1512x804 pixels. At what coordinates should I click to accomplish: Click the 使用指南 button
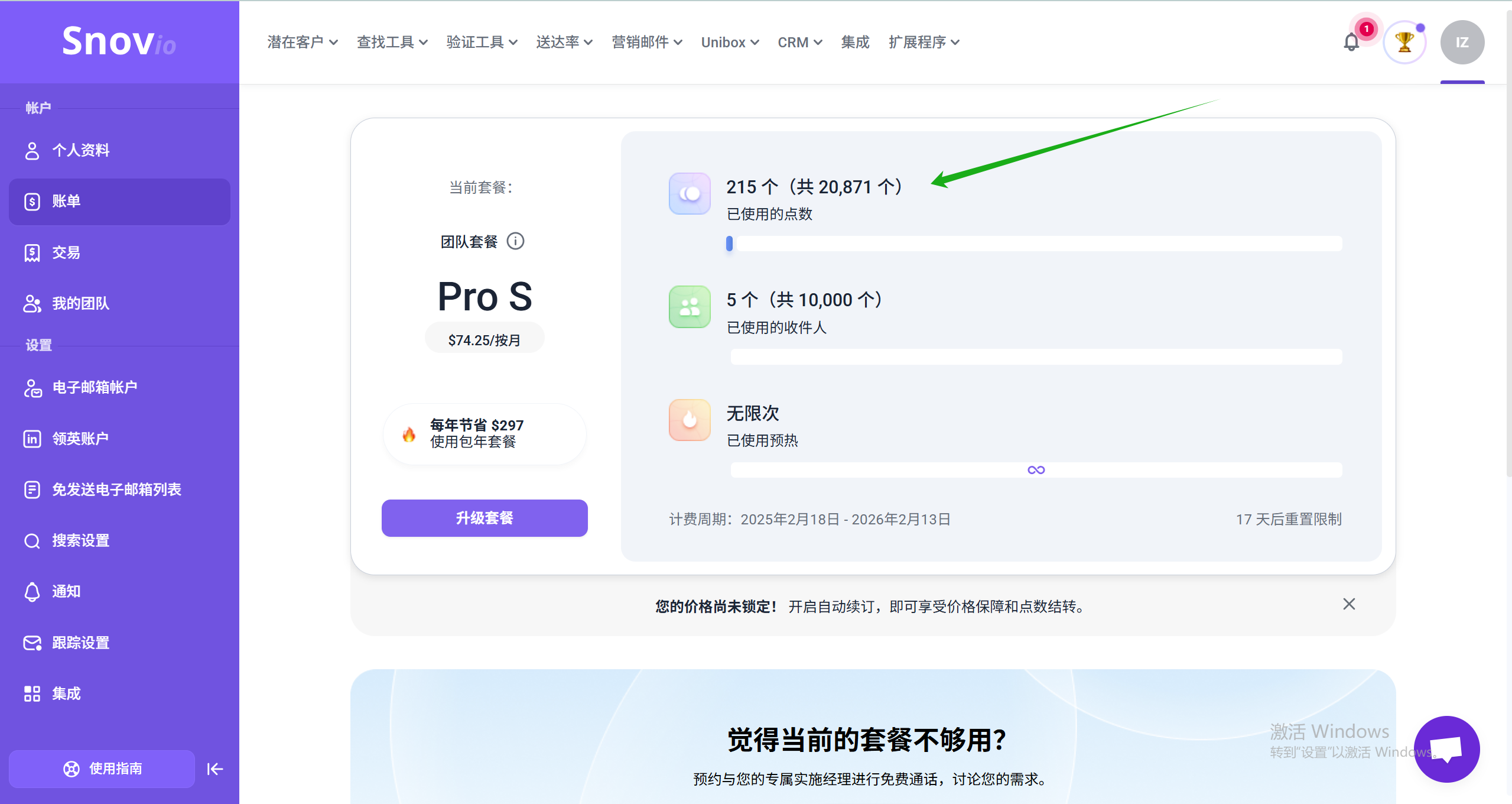[102, 769]
